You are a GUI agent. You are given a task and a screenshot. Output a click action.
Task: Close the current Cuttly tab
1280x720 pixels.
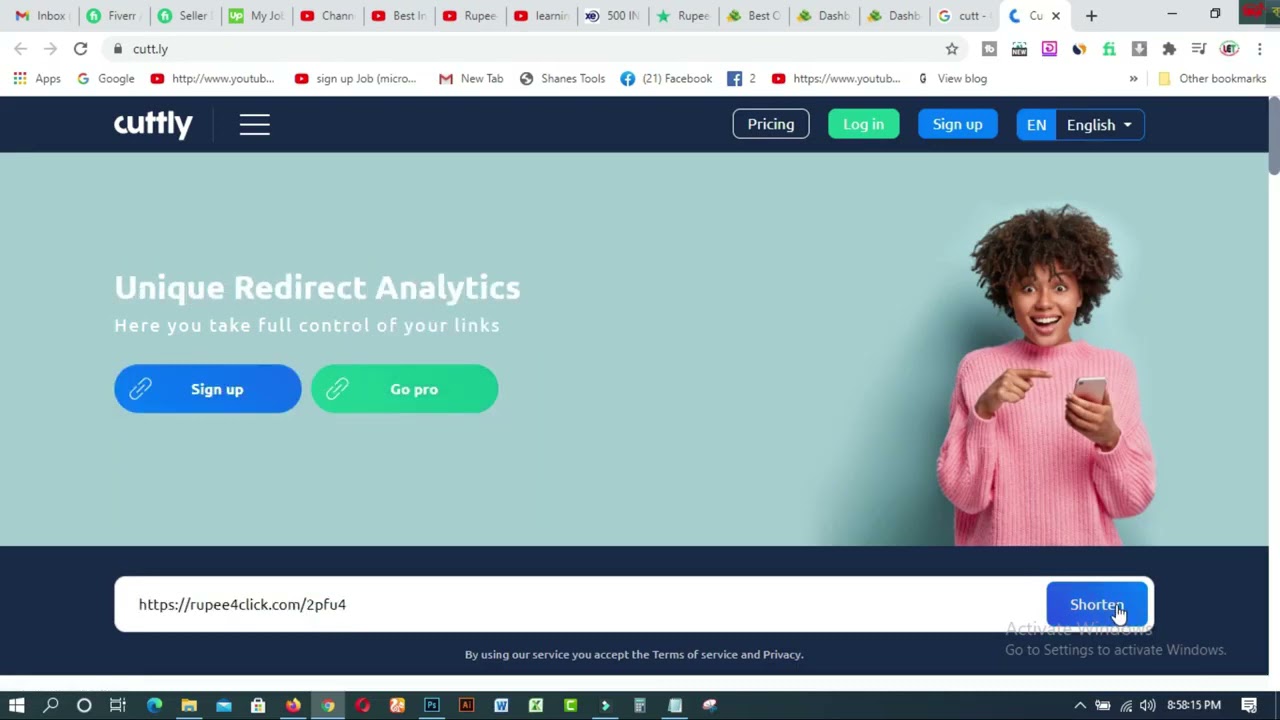pos(1055,16)
